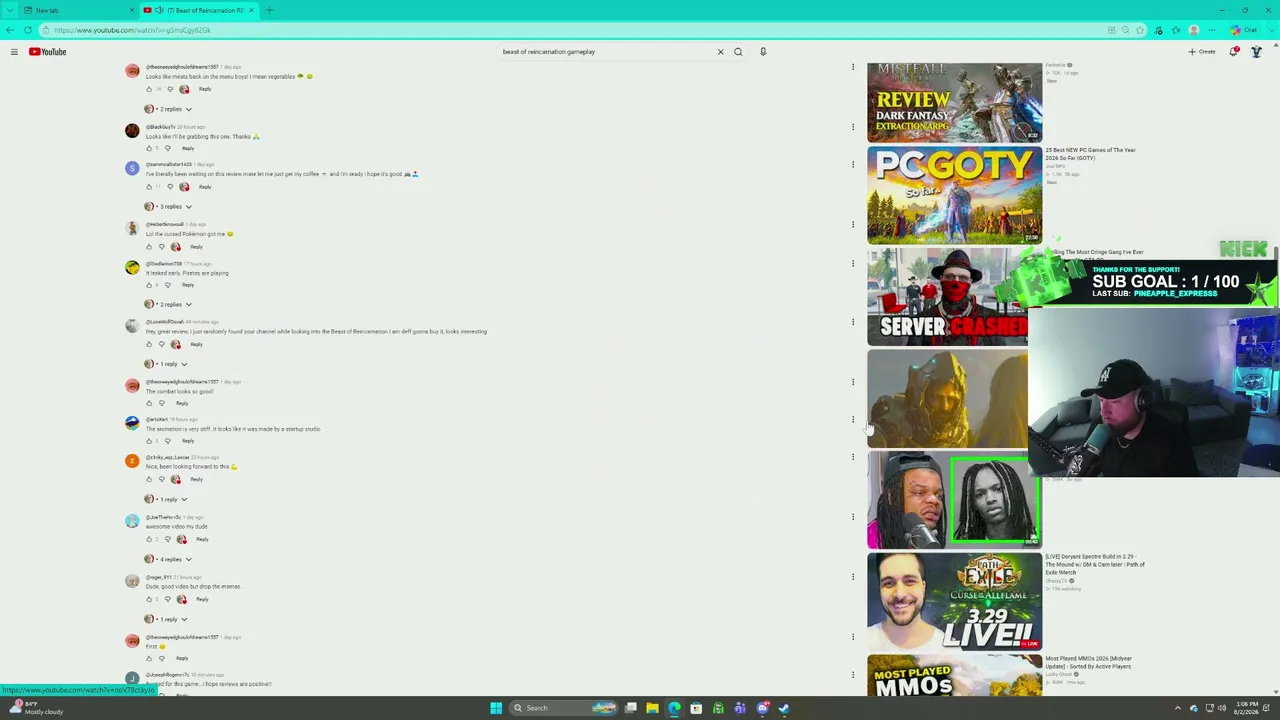View site information lock icon in address bar
This screenshot has height=720, width=1280.
point(46,30)
